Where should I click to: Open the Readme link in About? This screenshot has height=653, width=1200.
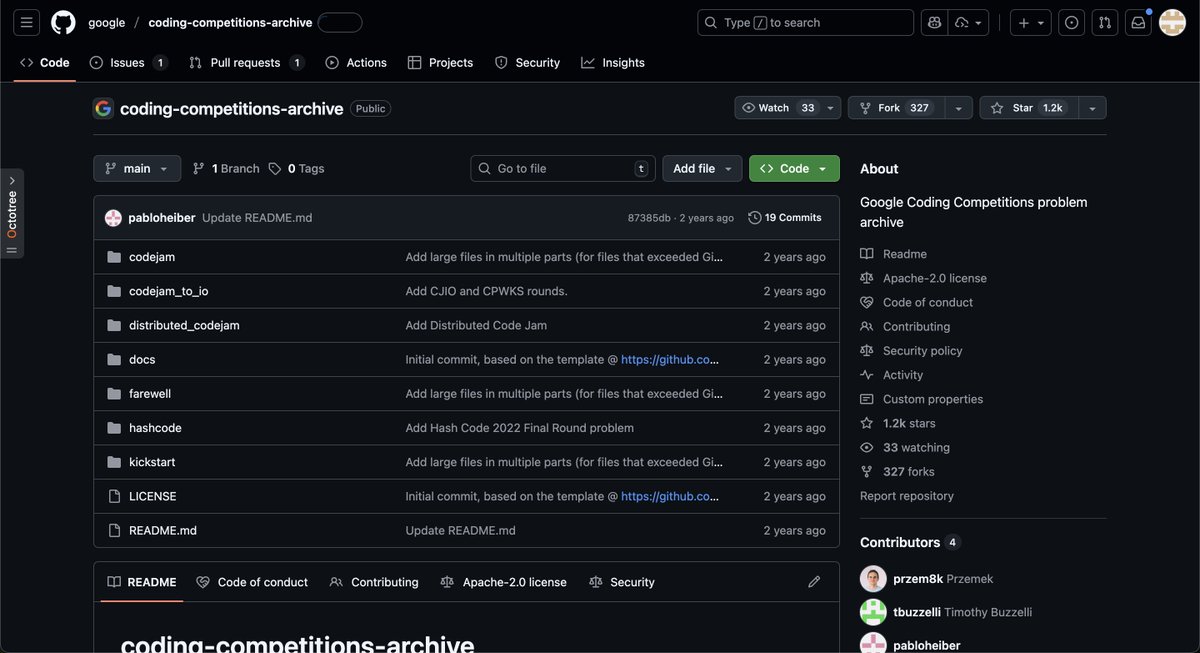tap(894, 254)
